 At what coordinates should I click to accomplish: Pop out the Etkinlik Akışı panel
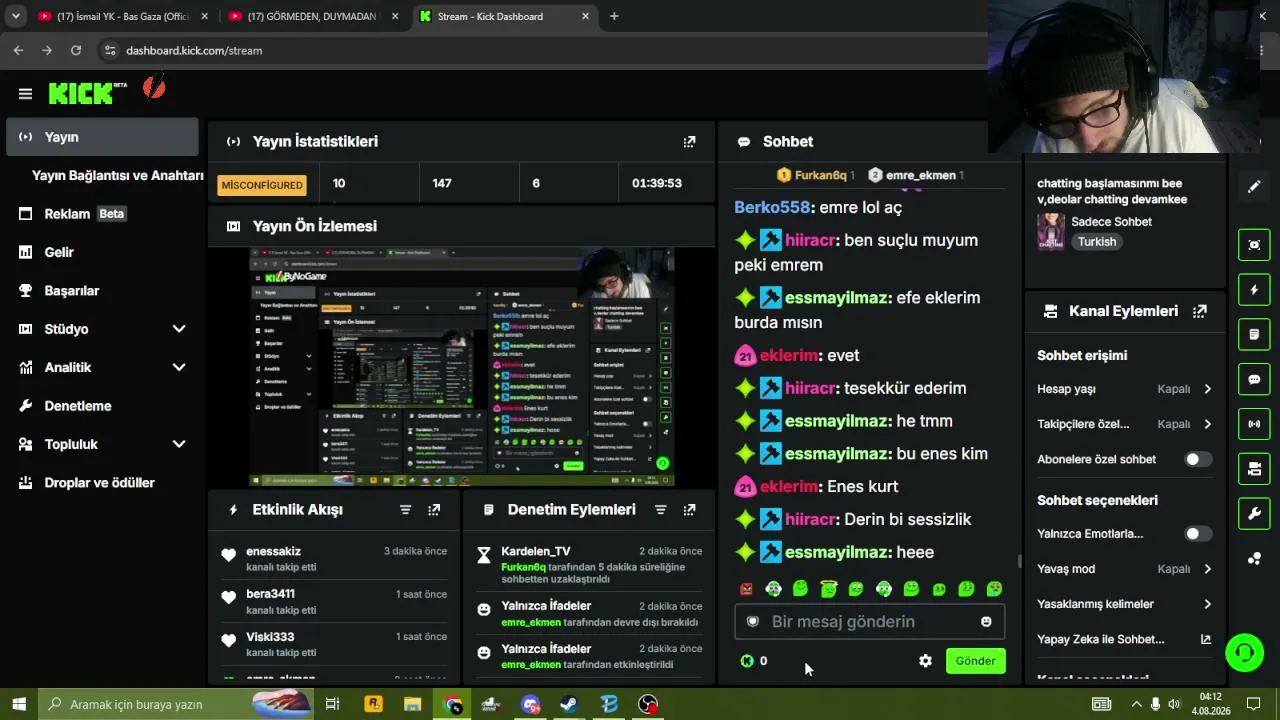(434, 510)
